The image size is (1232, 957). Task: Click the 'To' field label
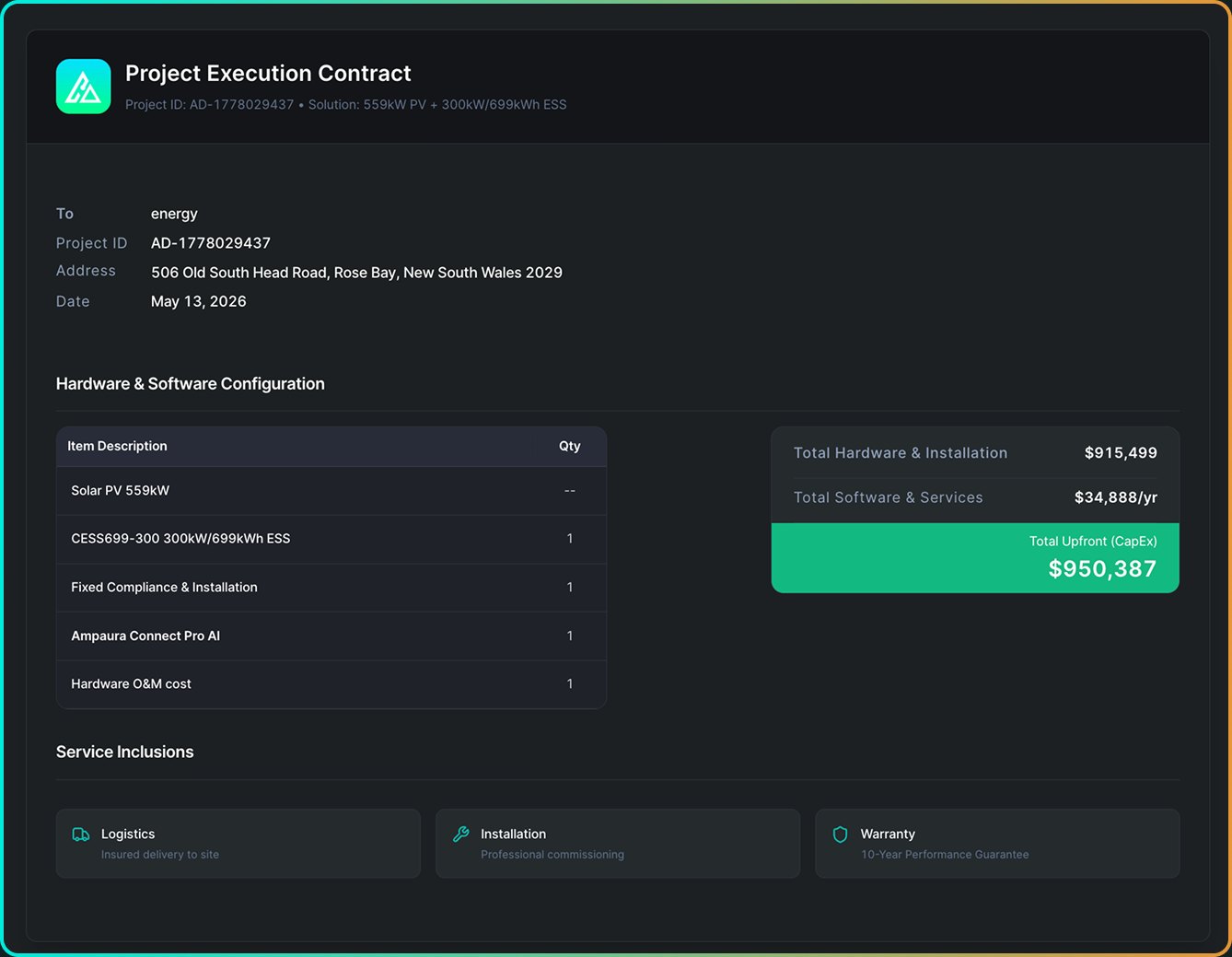64,214
